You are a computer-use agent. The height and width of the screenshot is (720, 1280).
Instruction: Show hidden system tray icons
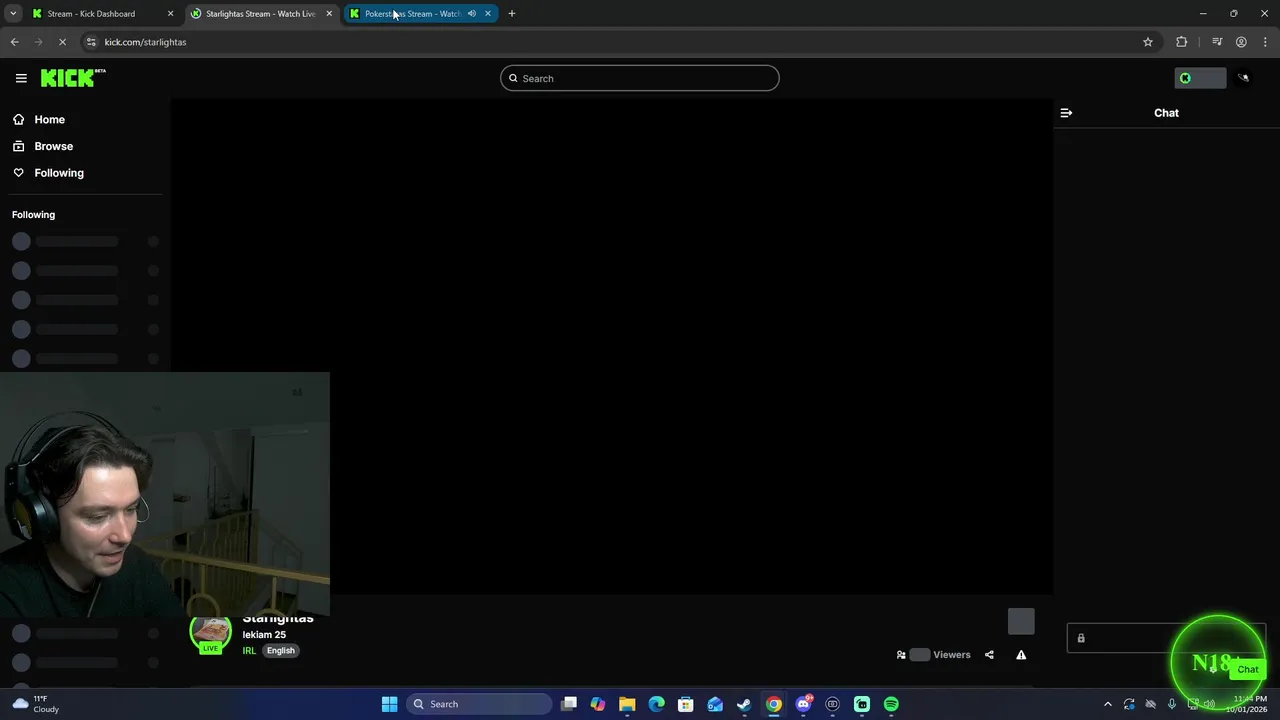click(x=1107, y=704)
